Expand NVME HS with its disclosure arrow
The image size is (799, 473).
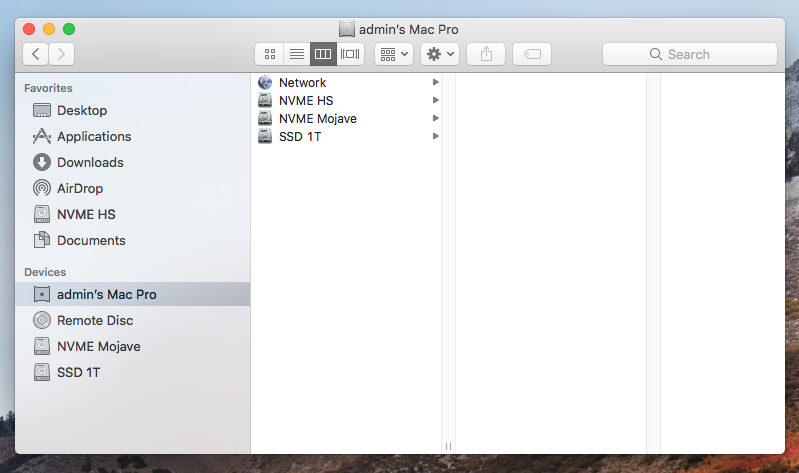click(435, 100)
